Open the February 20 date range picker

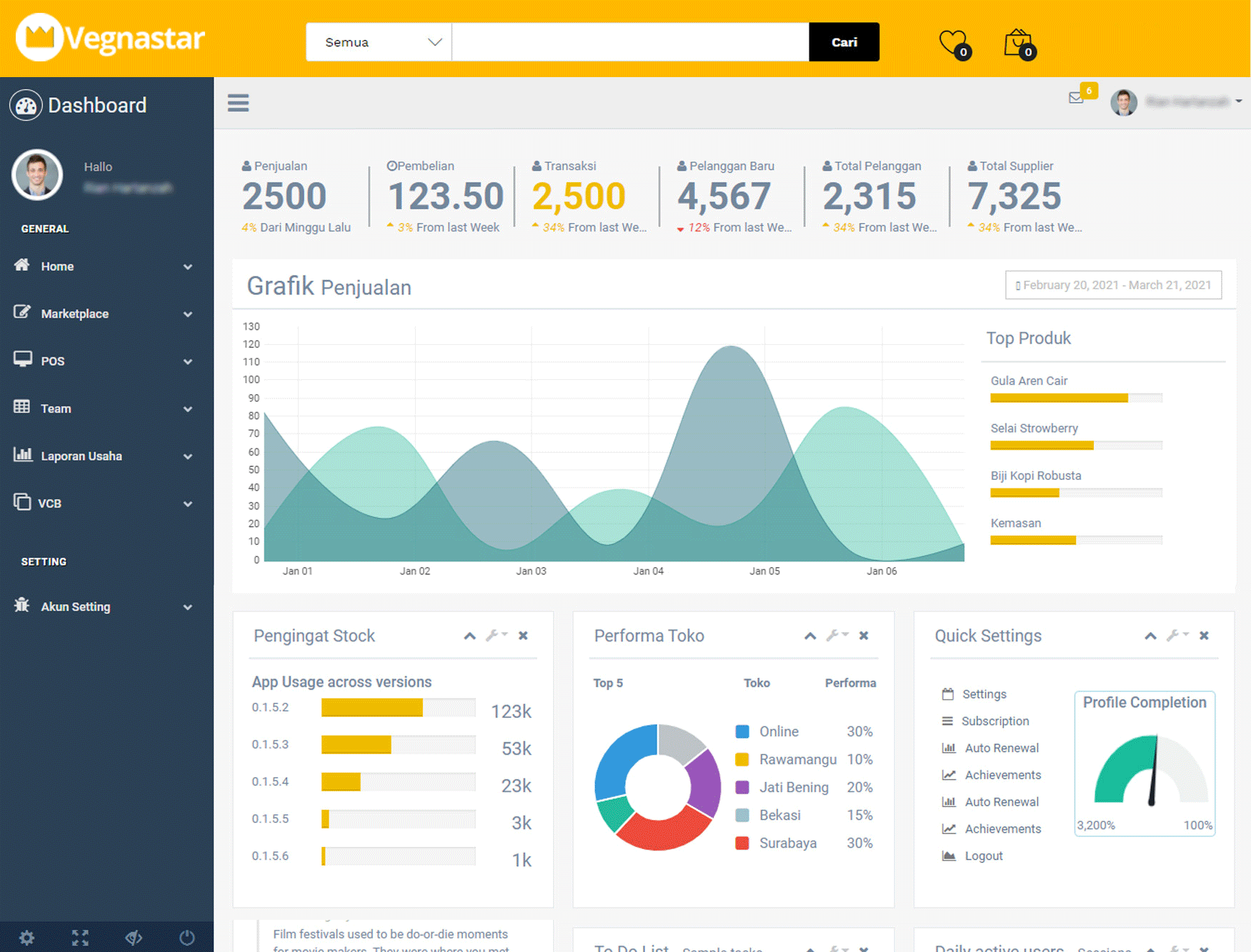(x=1113, y=285)
